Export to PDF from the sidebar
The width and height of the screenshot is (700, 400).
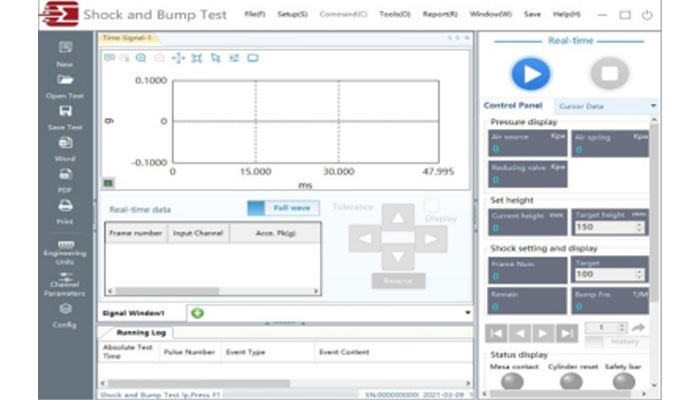pyautogui.click(x=65, y=175)
